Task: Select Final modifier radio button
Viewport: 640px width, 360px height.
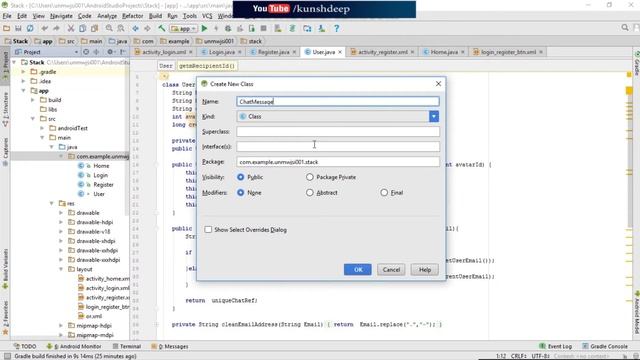Action: click(x=384, y=193)
